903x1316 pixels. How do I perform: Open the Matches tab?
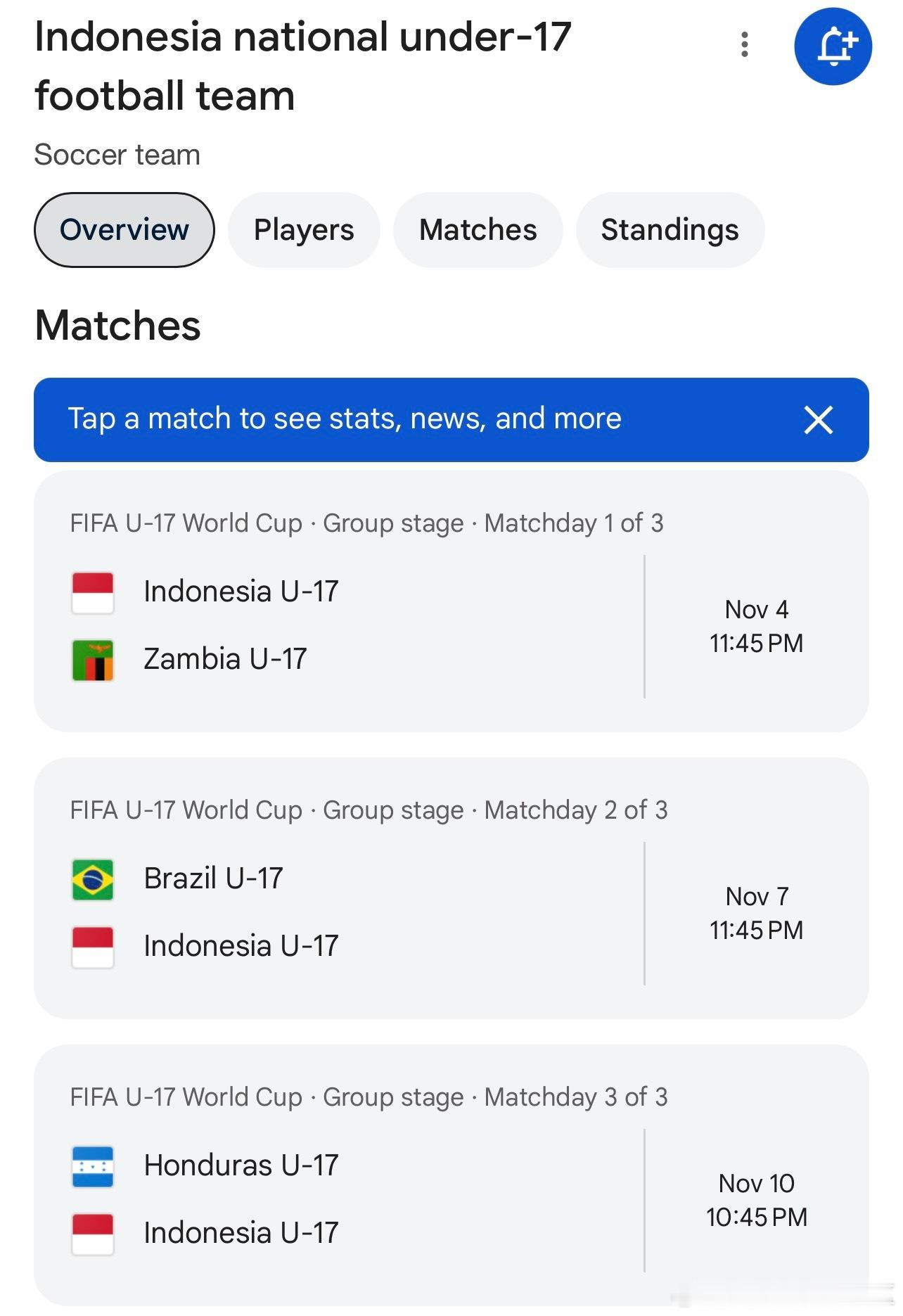(478, 230)
